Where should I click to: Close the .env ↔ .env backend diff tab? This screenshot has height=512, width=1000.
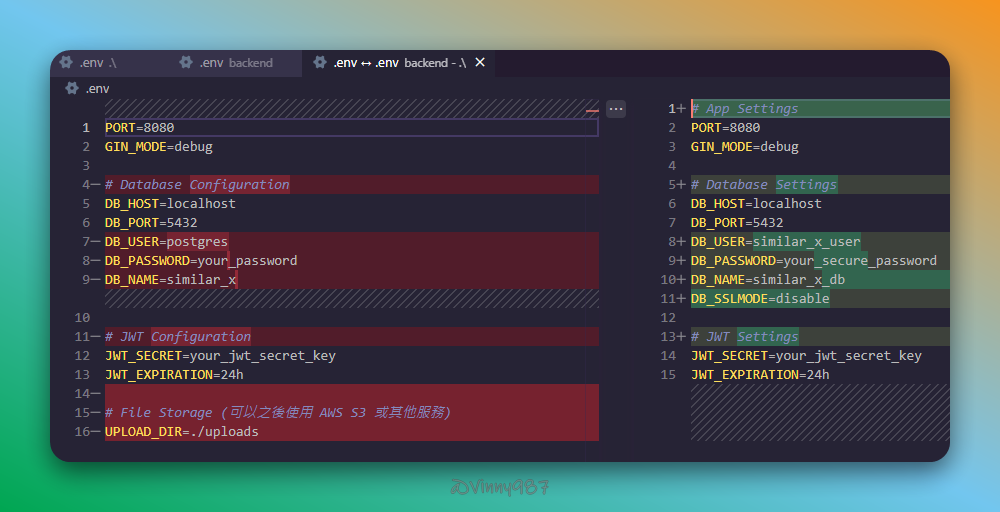point(480,62)
